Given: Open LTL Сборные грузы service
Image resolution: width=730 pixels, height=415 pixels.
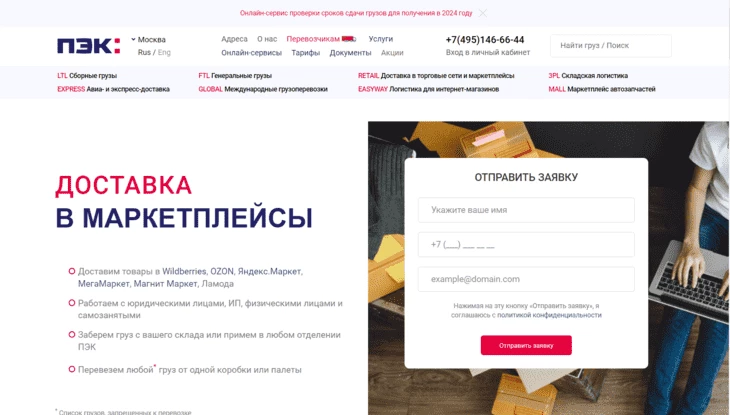Looking at the screenshot, I should point(87,75).
